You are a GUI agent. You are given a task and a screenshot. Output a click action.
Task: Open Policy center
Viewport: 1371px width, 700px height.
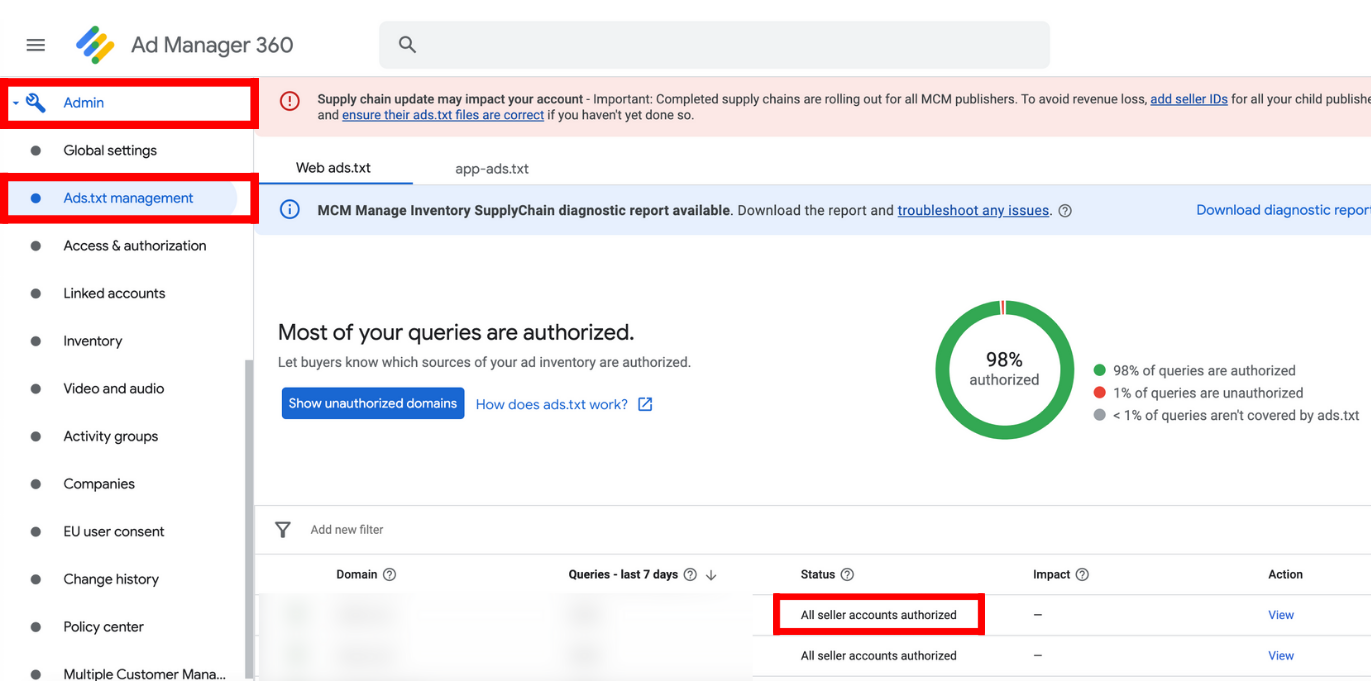104,627
